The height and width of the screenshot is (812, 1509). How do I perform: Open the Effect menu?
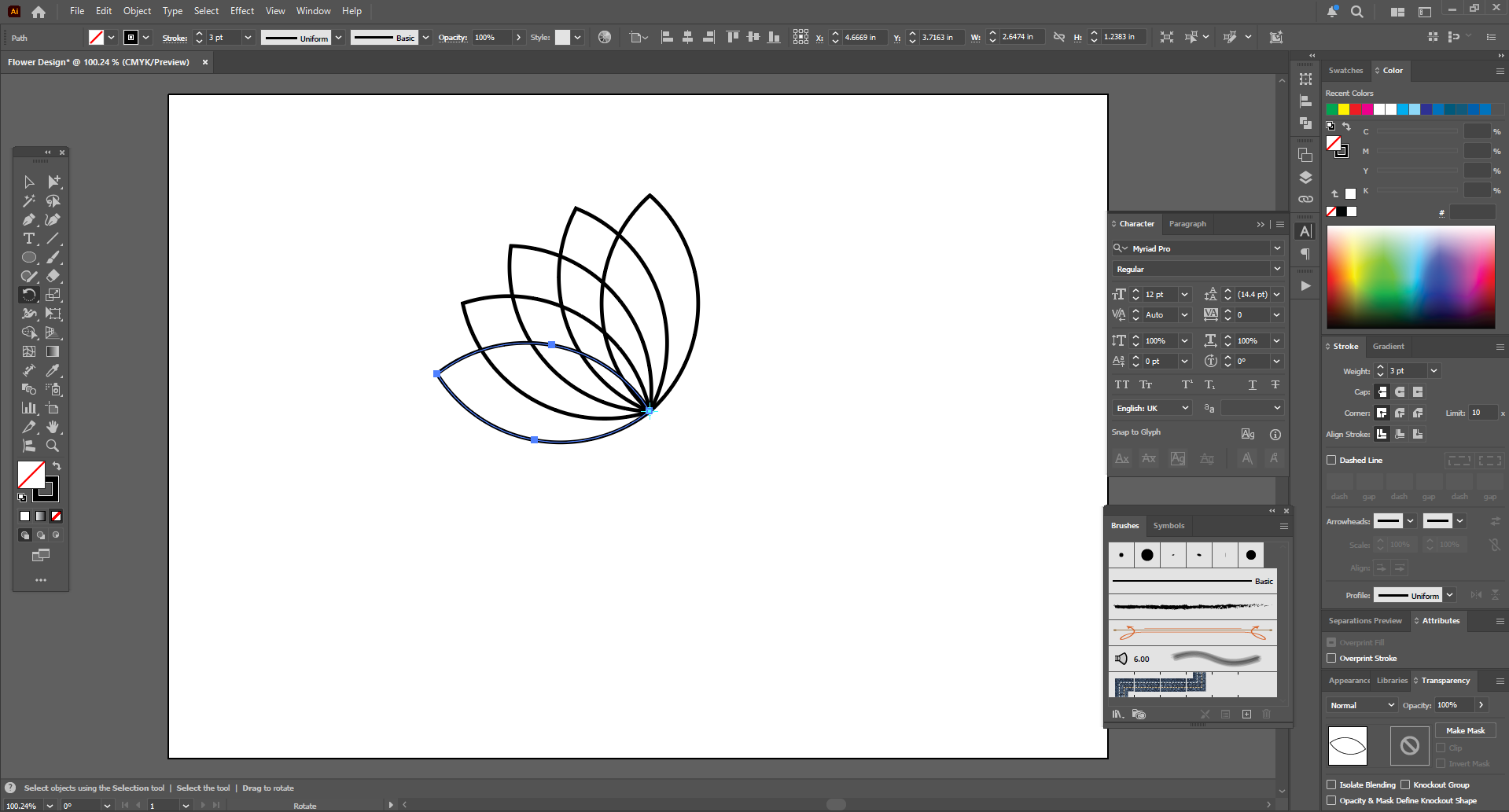[x=241, y=11]
